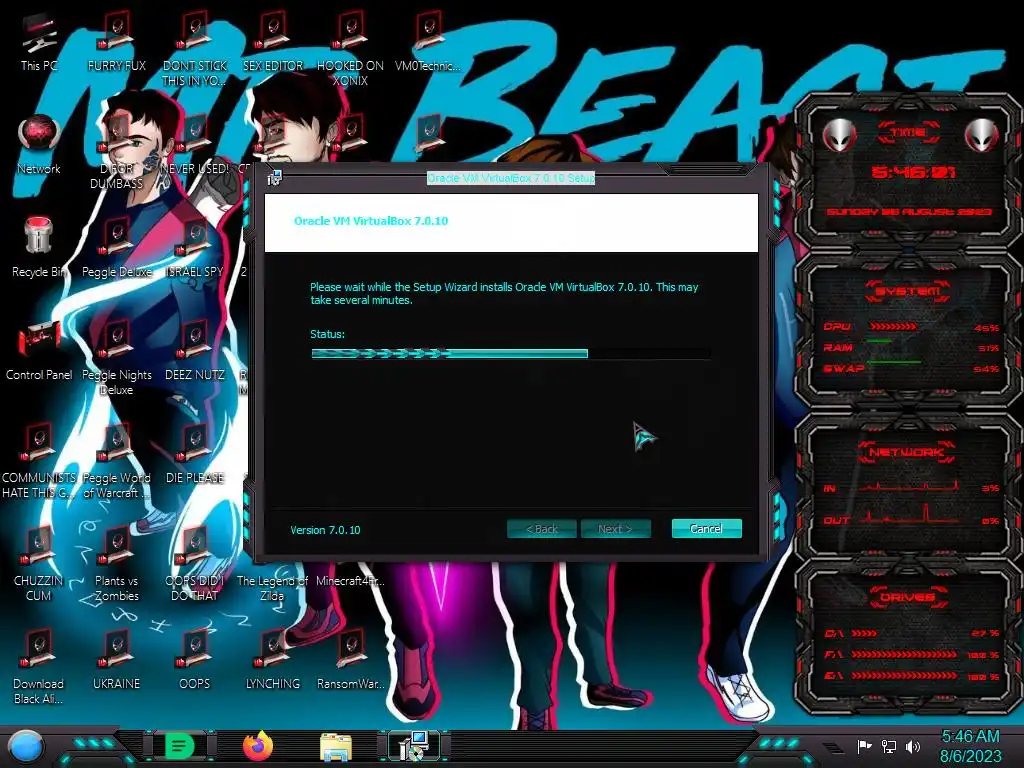Cancel the VirtualBox installation
The image size is (1024, 768).
[706, 528]
